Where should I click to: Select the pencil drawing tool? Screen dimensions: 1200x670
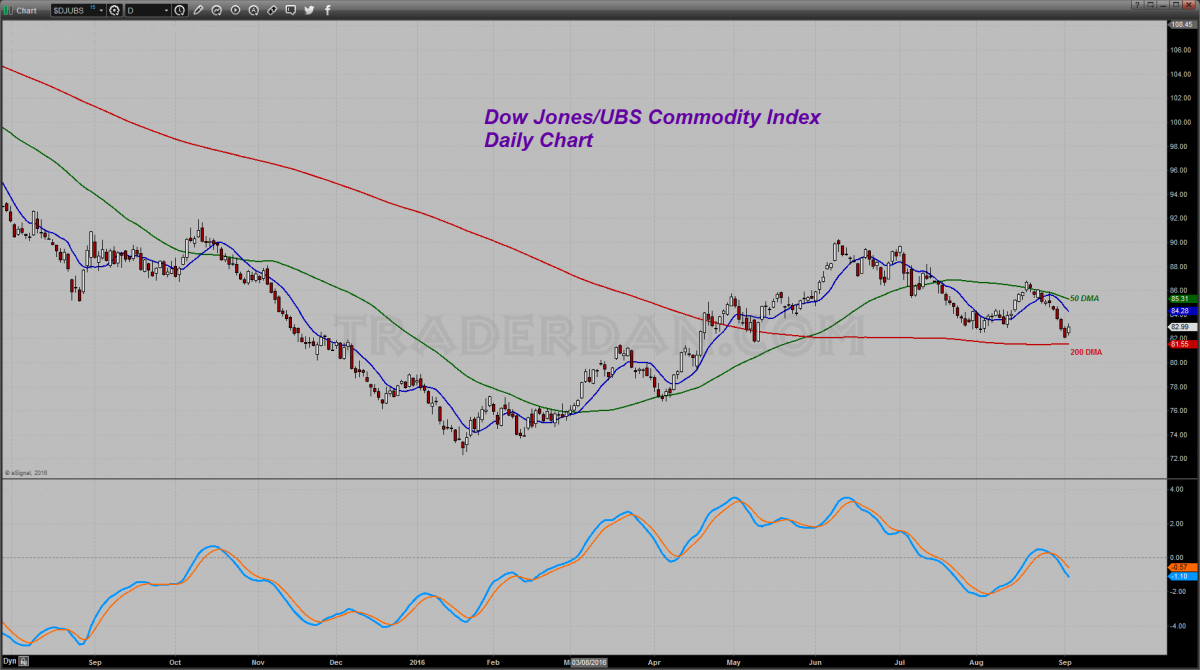point(198,10)
